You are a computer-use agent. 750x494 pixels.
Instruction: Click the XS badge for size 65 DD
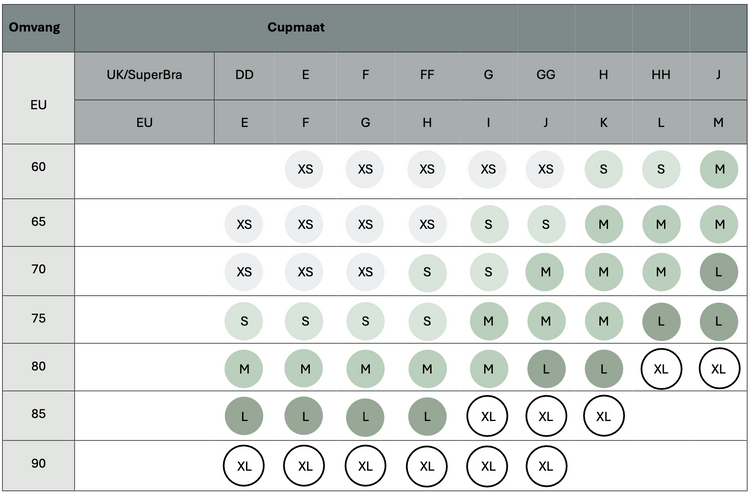244,224
